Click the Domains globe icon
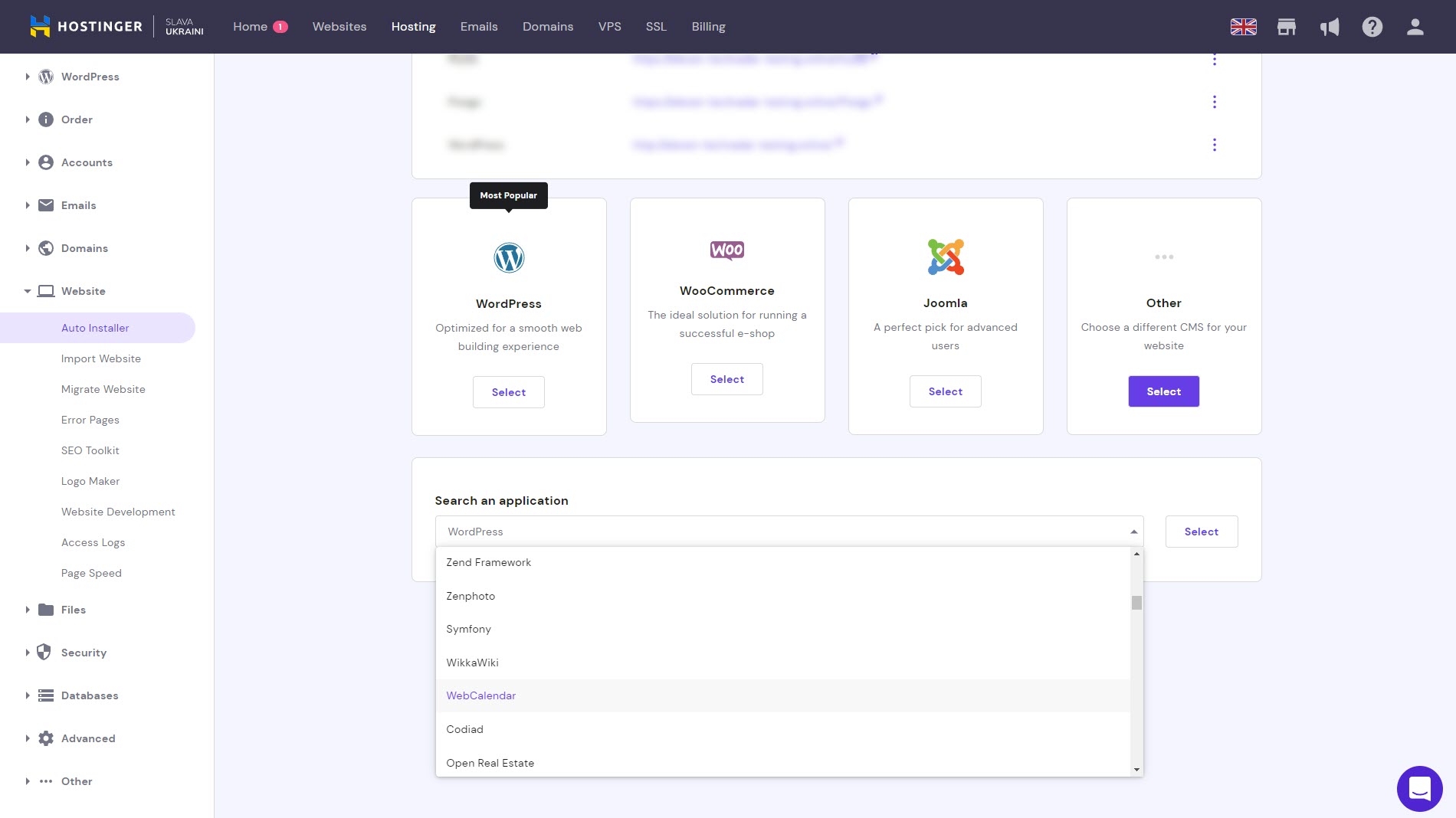The image size is (1456, 818). click(46, 248)
